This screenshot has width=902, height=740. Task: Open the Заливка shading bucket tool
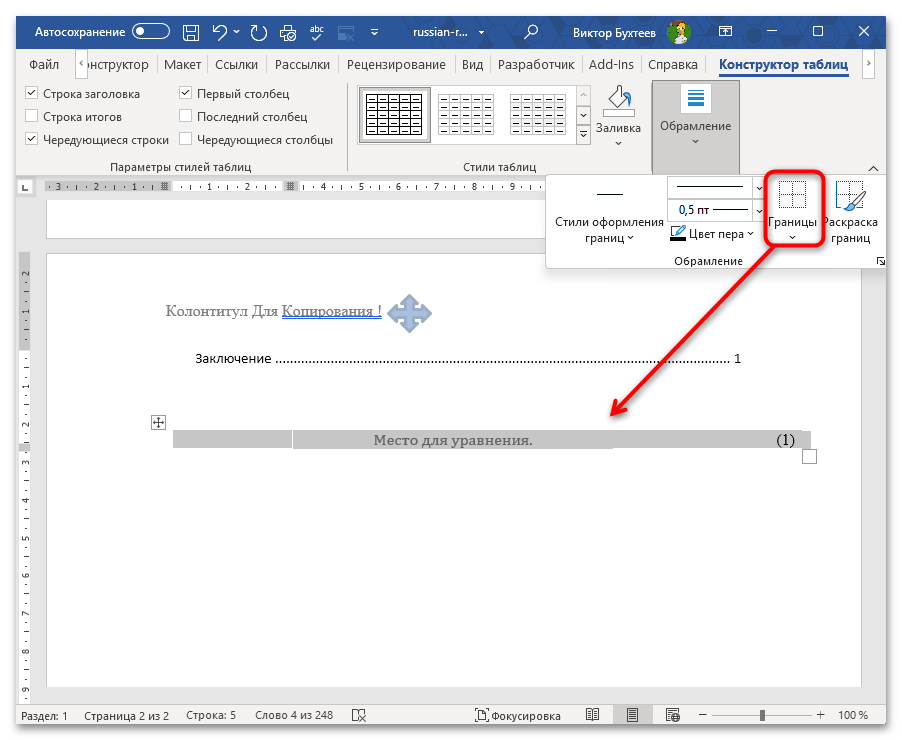tap(618, 115)
